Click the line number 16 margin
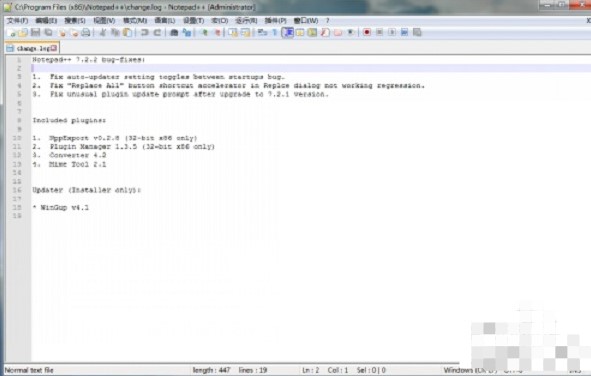The width and height of the screenshot is (591, 376). coord(17,190)
